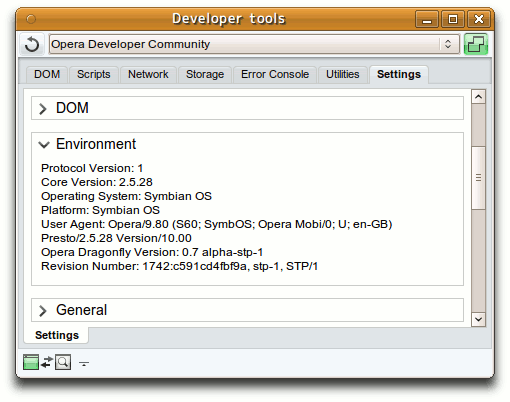Screen dimensions: 510x402
Task: Click the dropdown stepper arrows
Action: (448, 44)
